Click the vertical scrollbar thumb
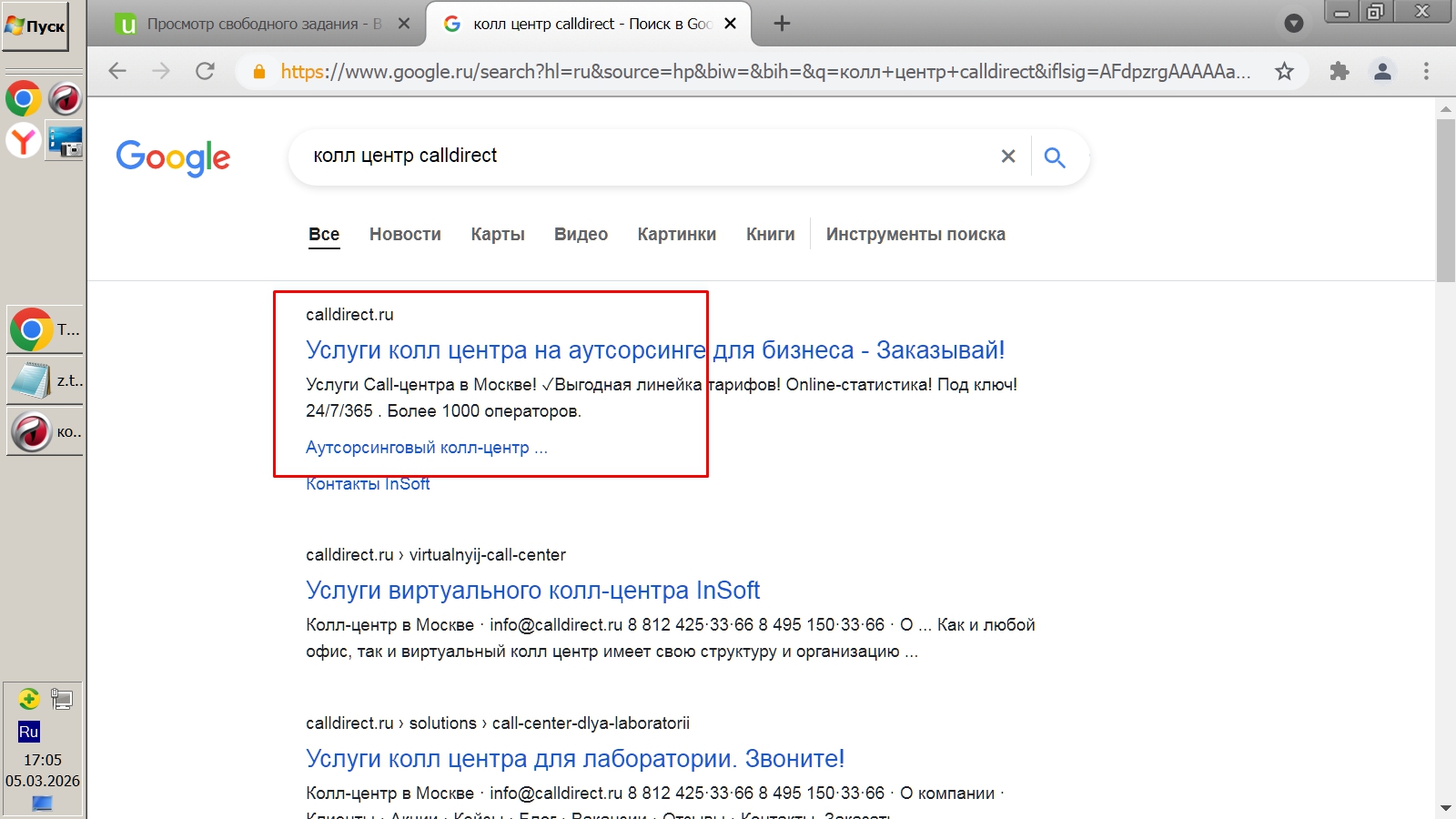 coord(1446,200)
